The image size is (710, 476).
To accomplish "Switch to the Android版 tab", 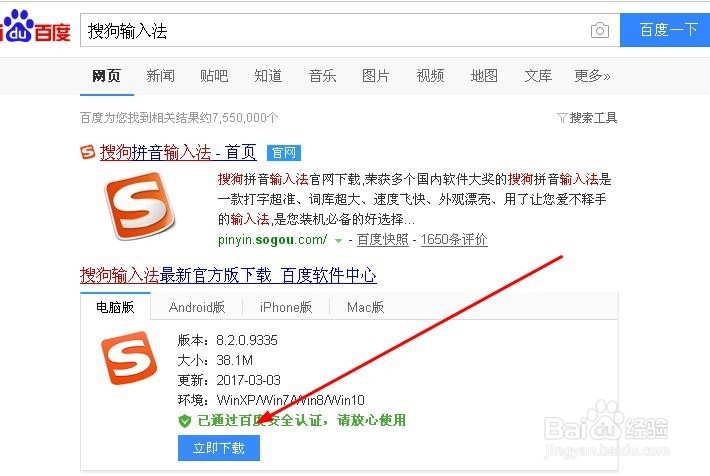I will pos(197,308).
